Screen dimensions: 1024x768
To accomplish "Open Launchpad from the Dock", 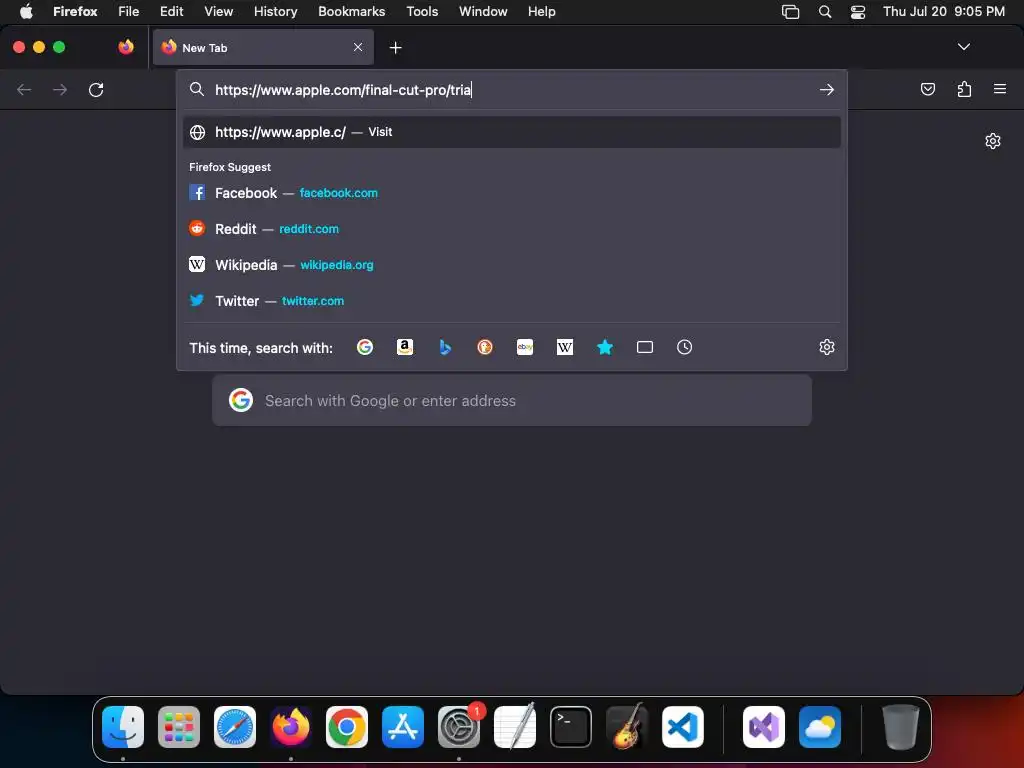I will tap(179, 727).
